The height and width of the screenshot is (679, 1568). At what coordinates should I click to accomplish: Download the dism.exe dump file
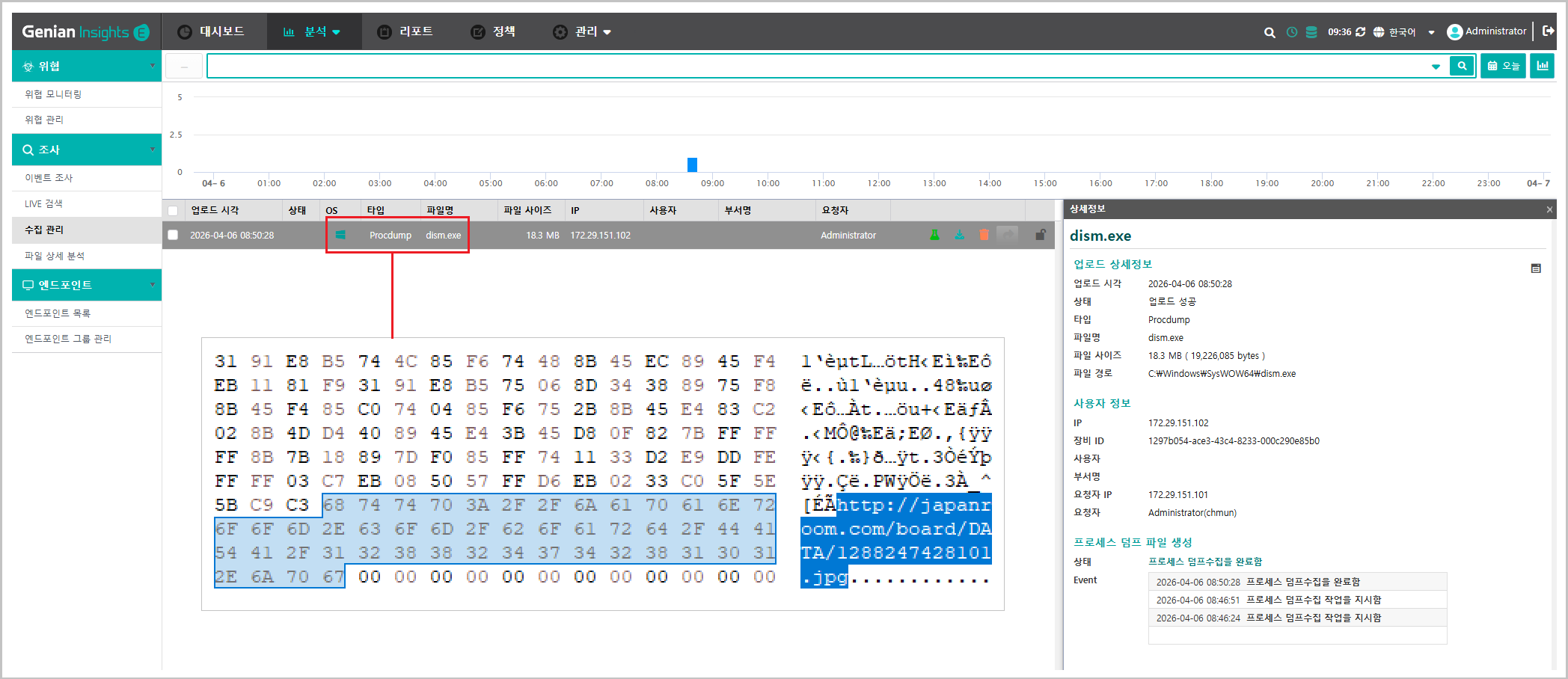pyautogui.click(x=959, y=235)
